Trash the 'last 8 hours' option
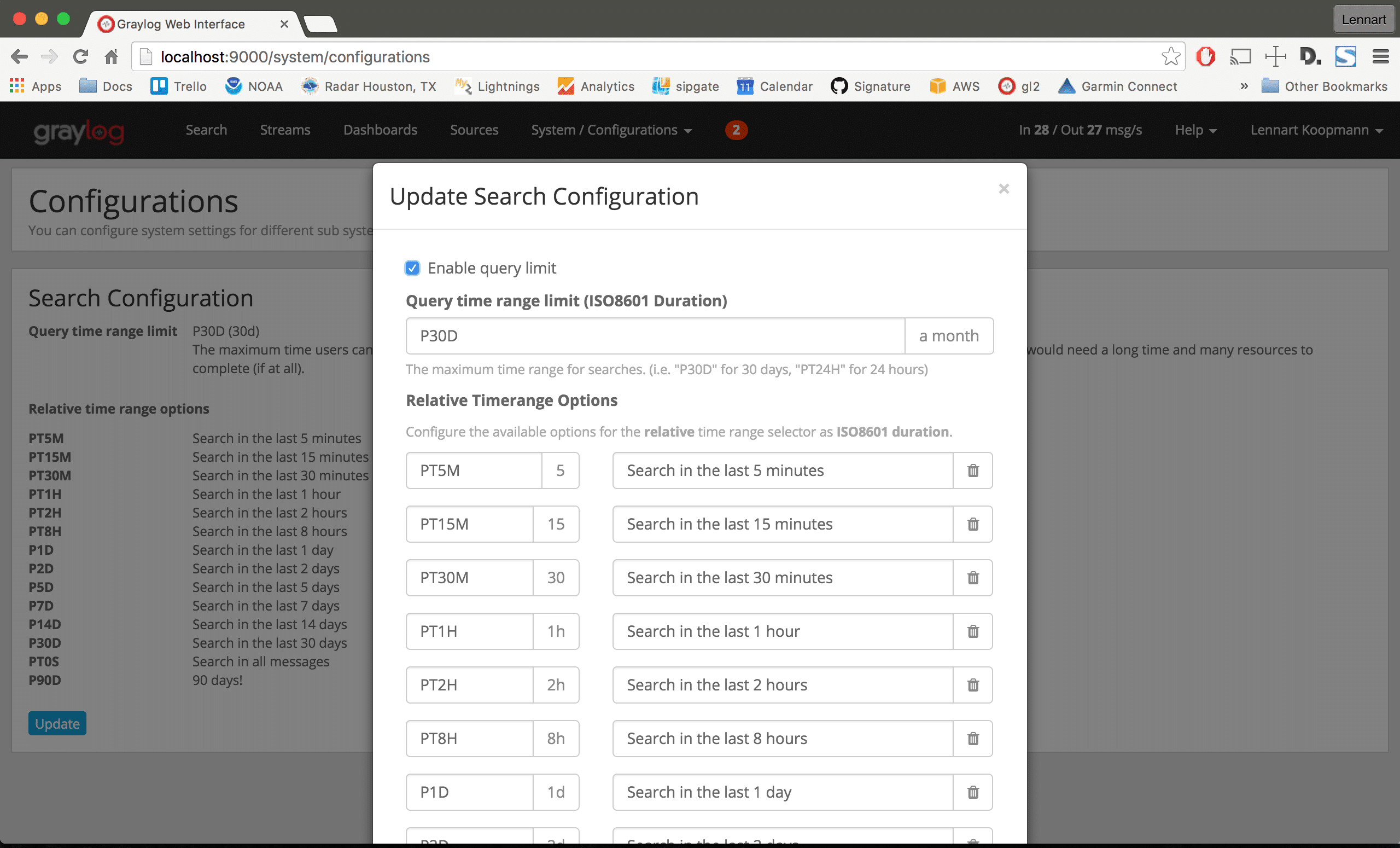 (973, 738)
